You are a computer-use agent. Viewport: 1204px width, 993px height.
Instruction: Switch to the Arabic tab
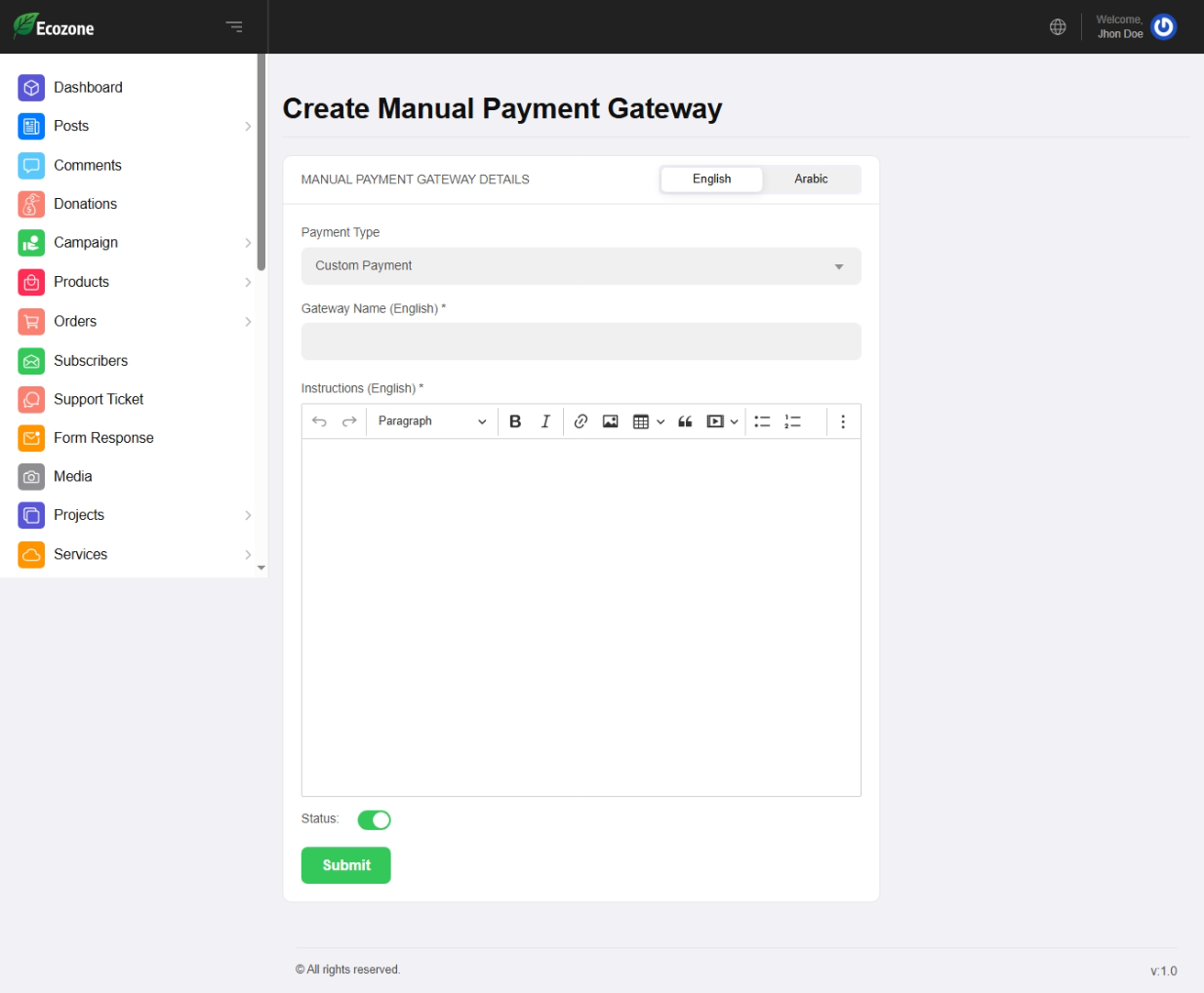(811, 179)
